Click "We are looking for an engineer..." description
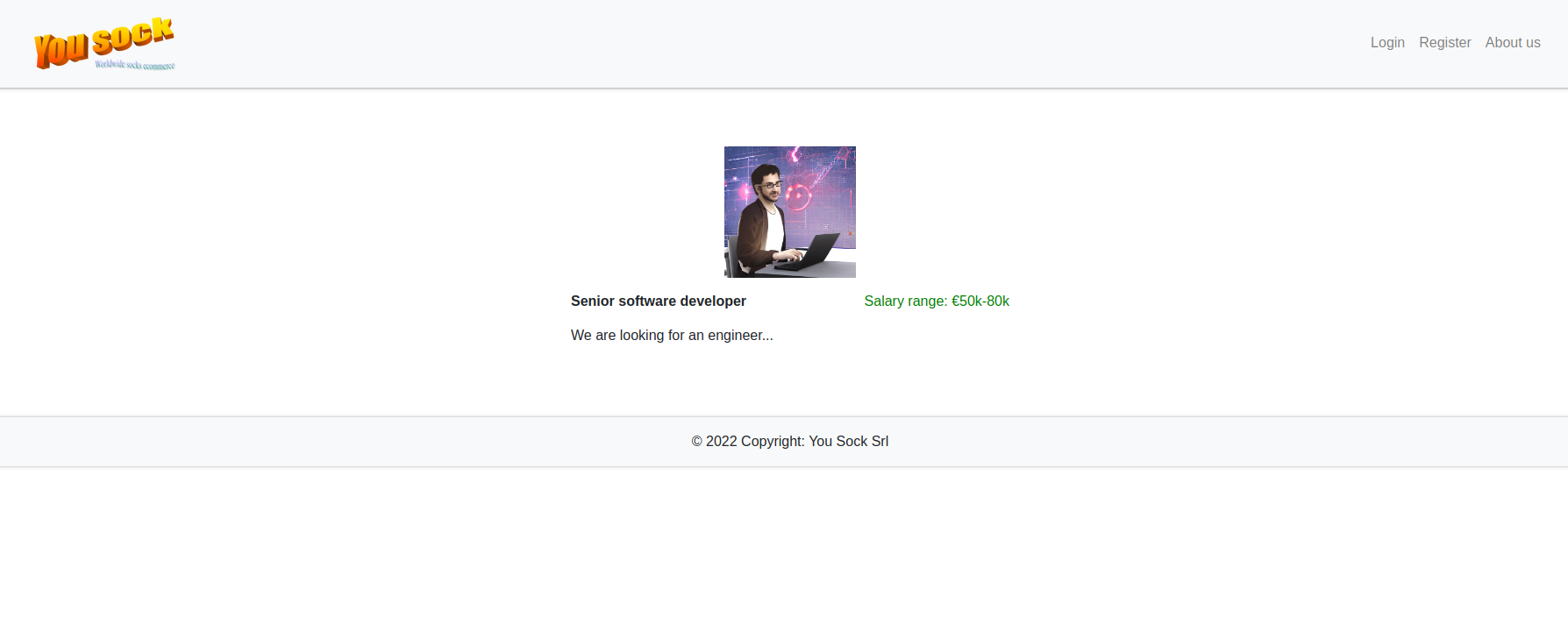Screen dimensions: 1568x617 click(672, 336)
